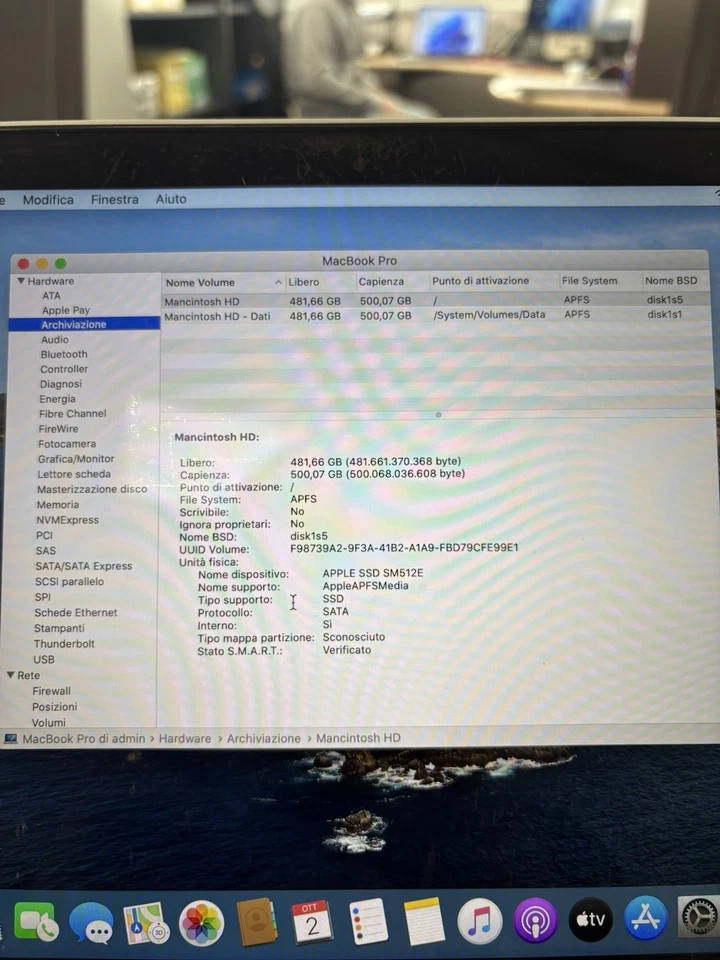Screen dimensions: 720x960
Task: Open Reminders app in Dock
Action: 368,921
